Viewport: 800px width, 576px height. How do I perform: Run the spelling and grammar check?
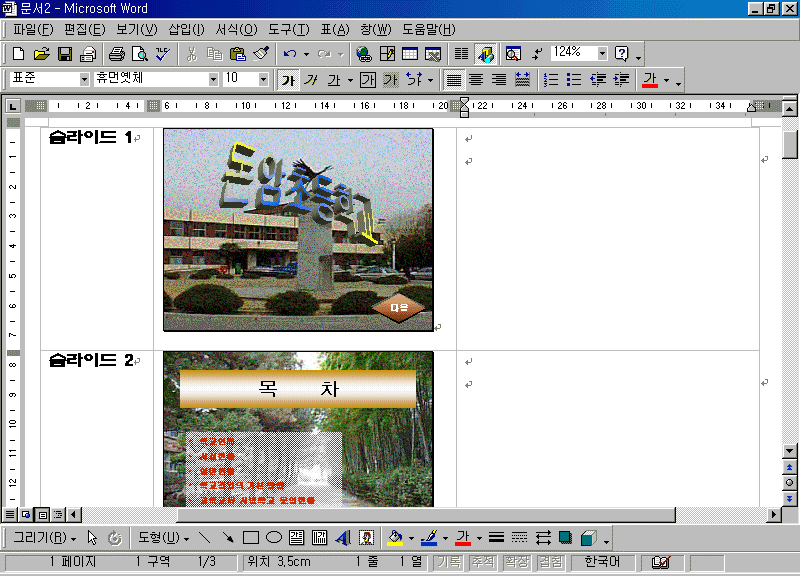163,54
